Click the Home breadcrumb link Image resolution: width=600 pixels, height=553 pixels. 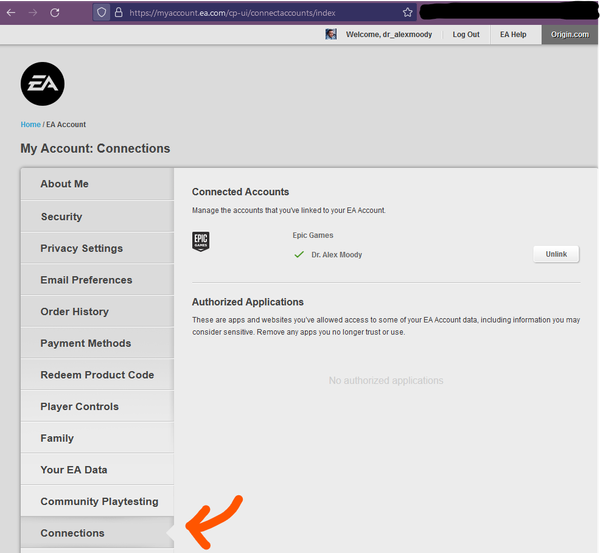point(31,124)
